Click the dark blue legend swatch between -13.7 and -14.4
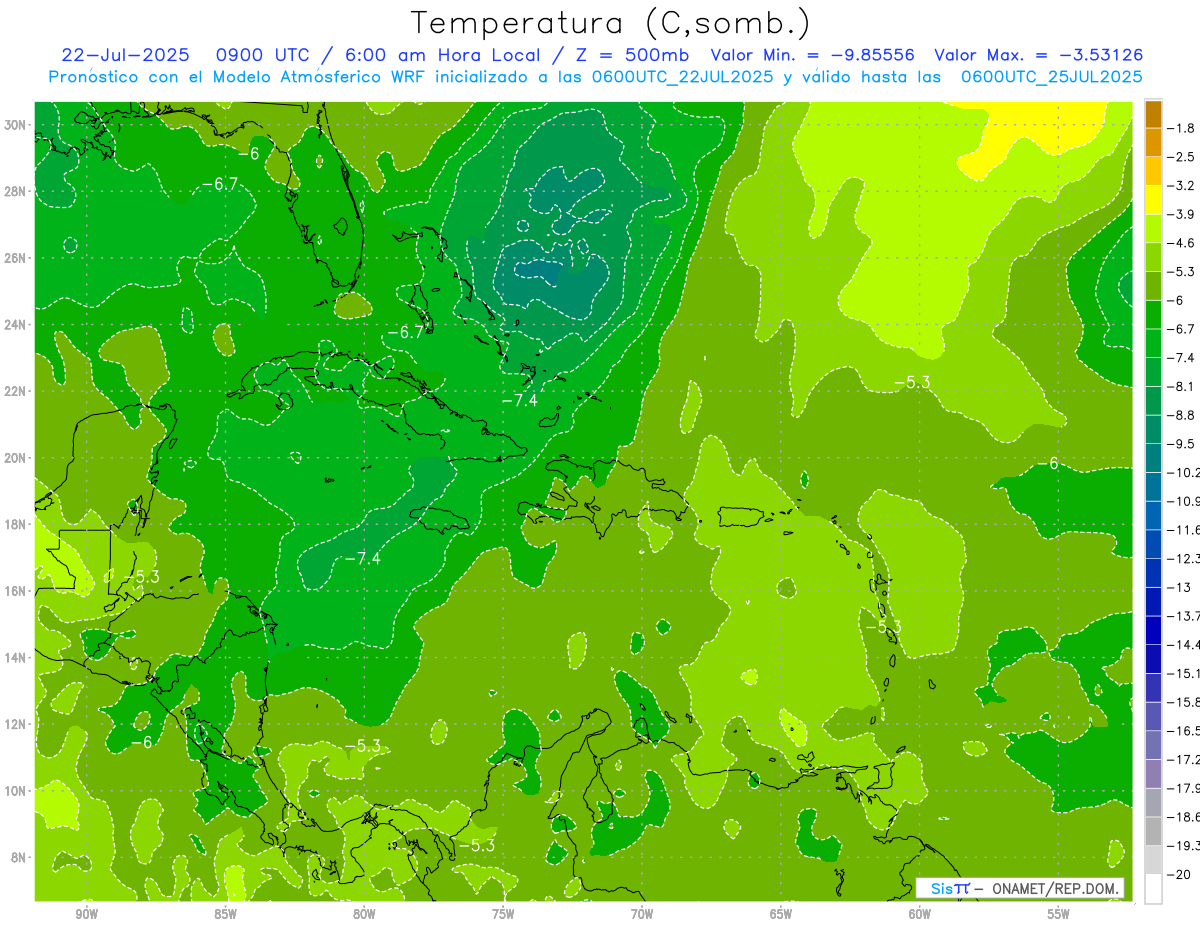The width and height of the screenshot is (1200, 927). [x=1153, y=630]
